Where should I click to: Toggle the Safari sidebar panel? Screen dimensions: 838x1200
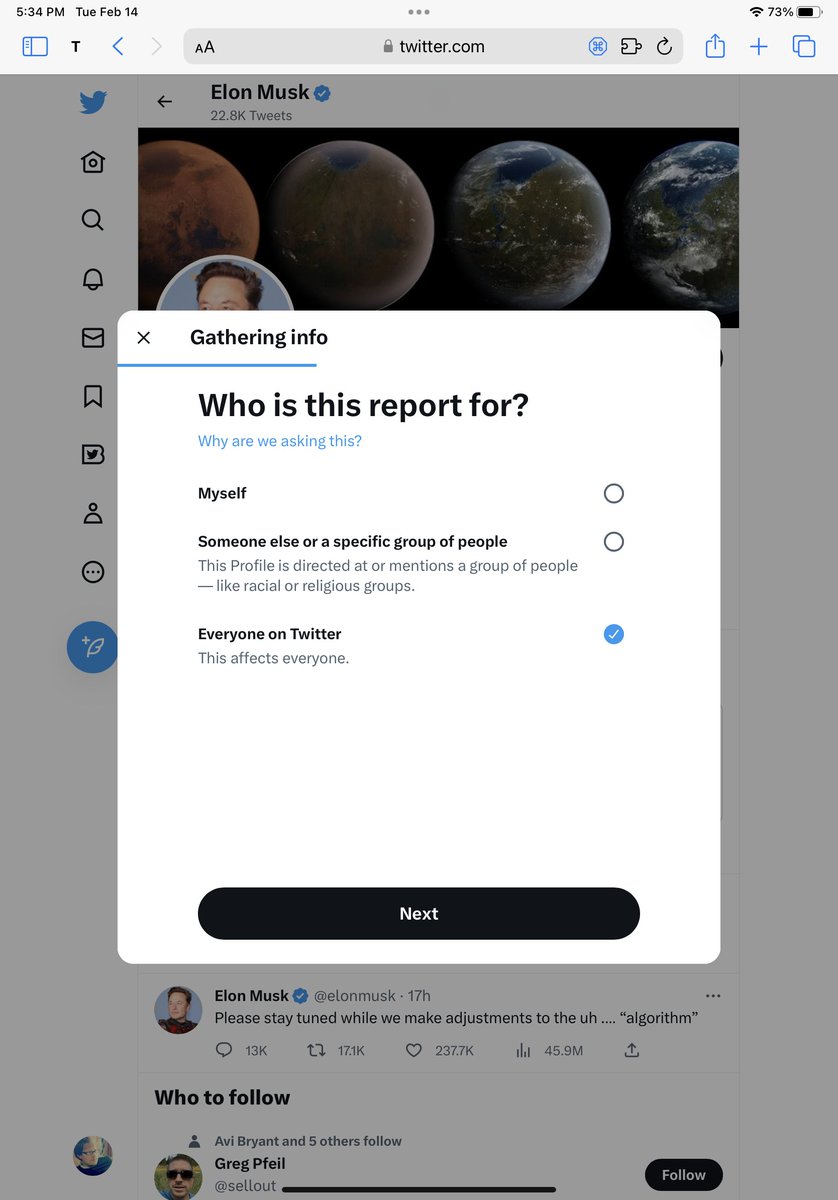click(x=35, y=46)
